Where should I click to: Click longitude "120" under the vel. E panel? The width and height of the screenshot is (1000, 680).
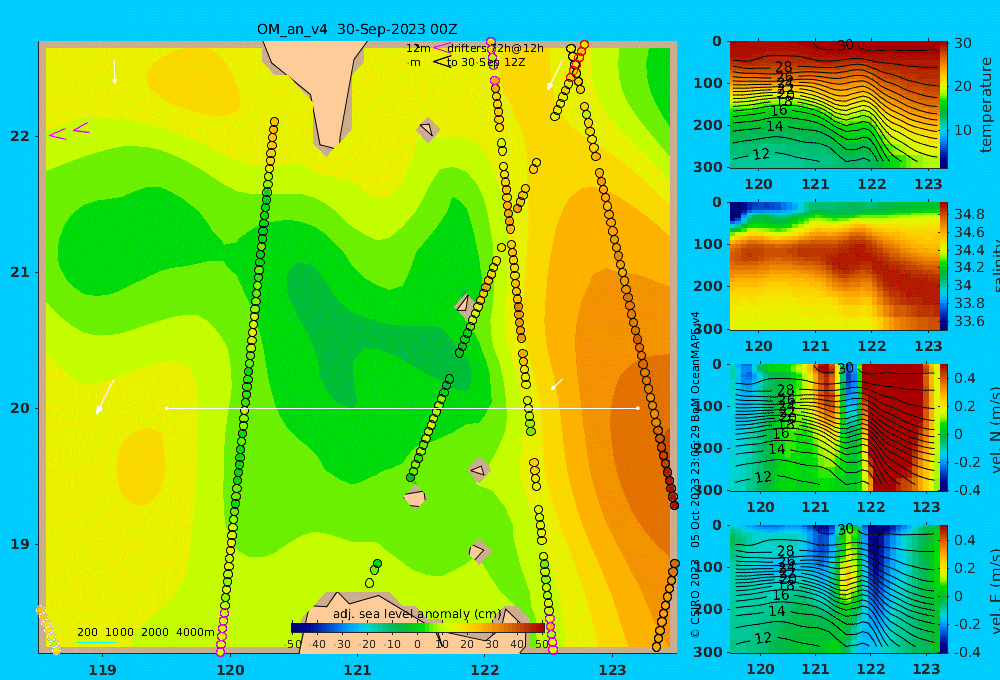point(760,669)
